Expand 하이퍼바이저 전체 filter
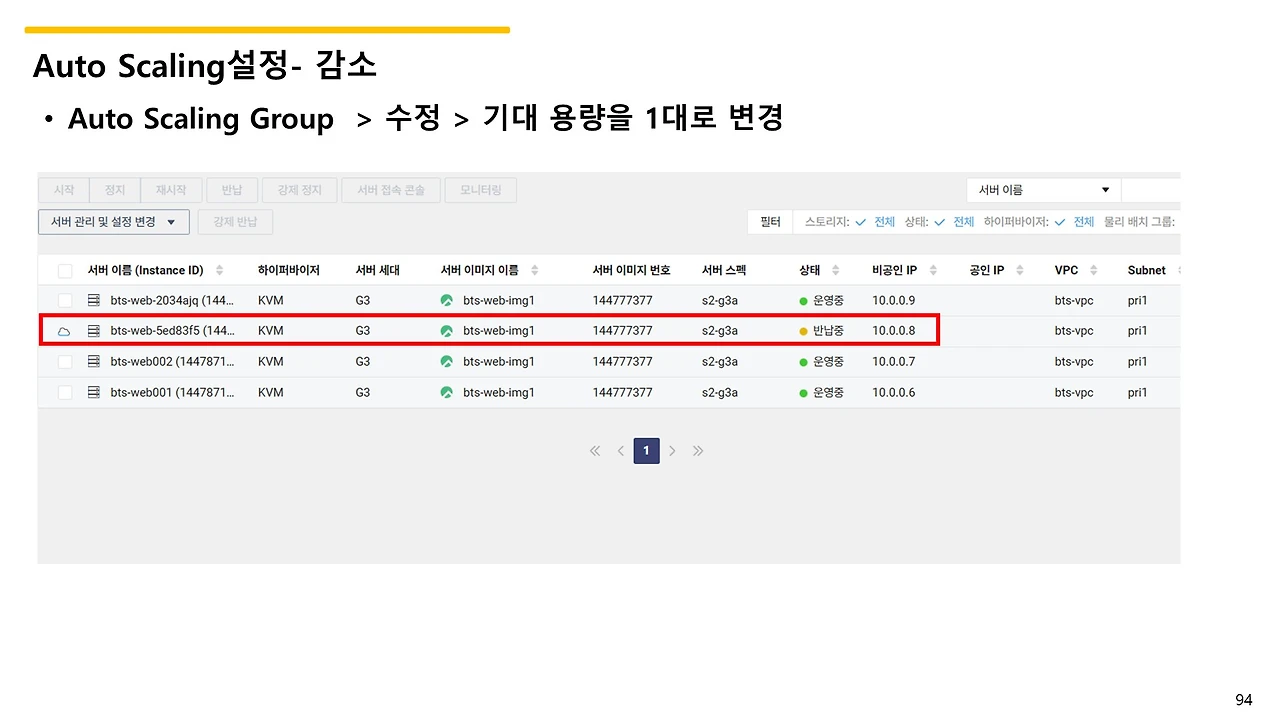This screenshot has width=1280, height=720. point(1074,222)
